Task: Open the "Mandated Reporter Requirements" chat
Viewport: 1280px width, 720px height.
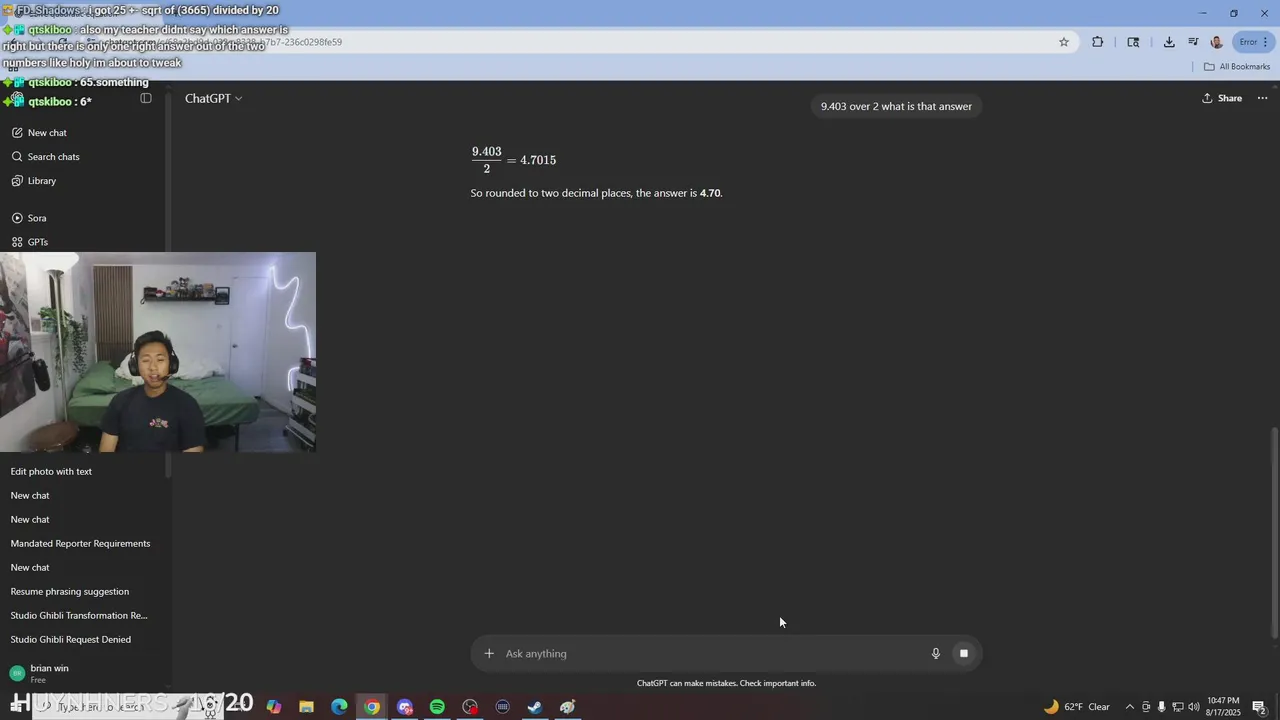Action: (x=80, y=543)
